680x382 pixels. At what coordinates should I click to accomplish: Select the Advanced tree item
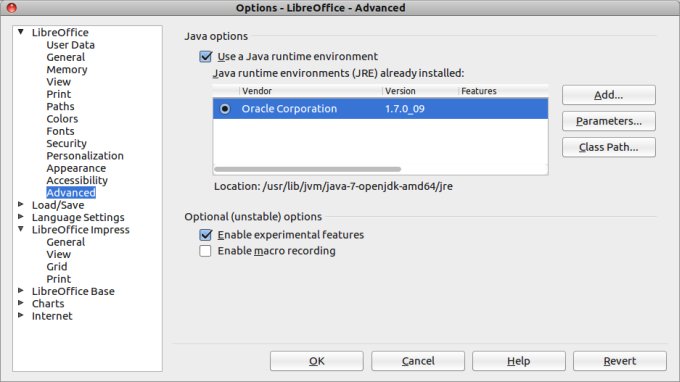pyautogui.click(x=71, y=193)
